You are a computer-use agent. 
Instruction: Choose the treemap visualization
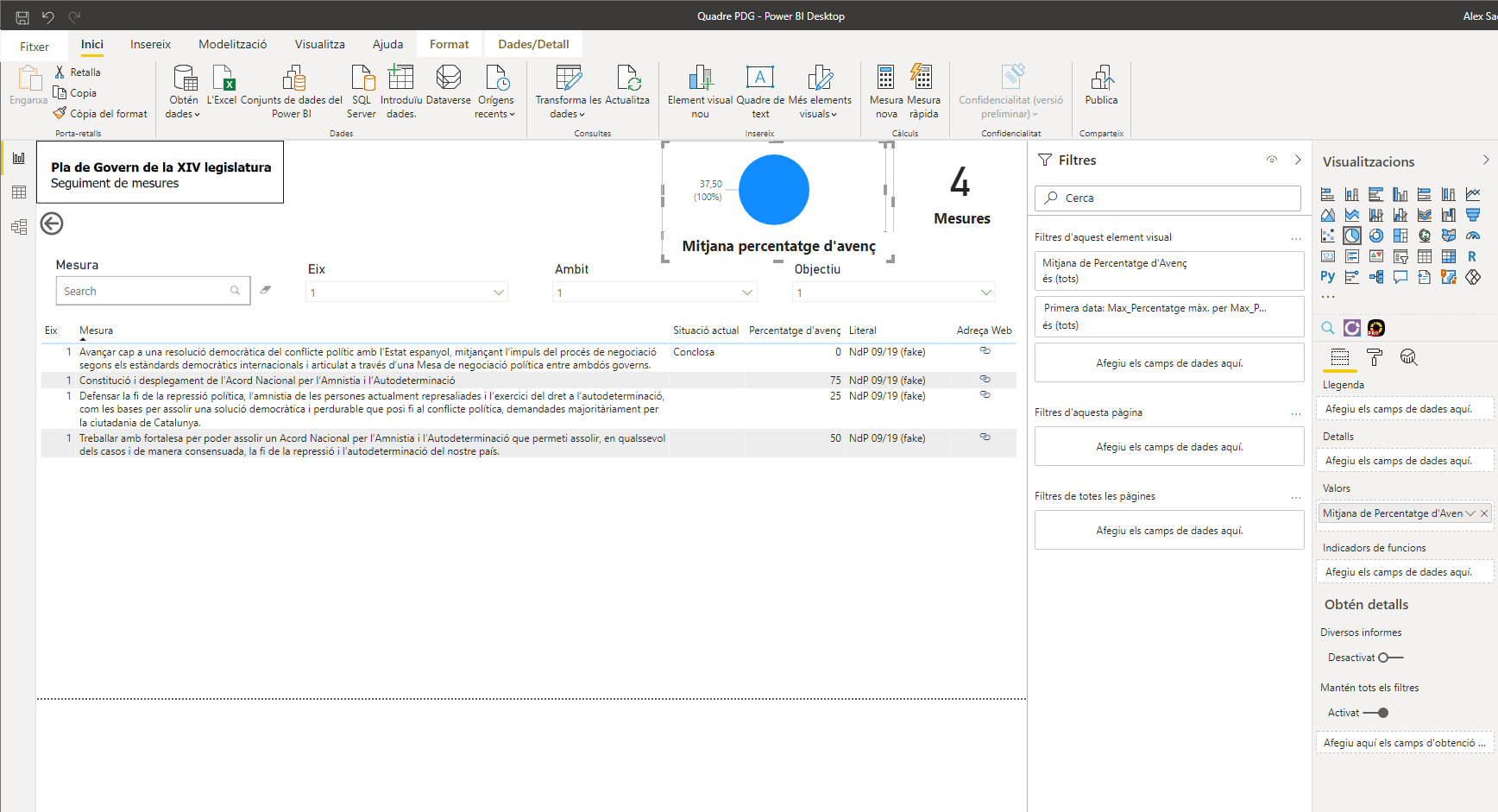(x=1400, y=236)
